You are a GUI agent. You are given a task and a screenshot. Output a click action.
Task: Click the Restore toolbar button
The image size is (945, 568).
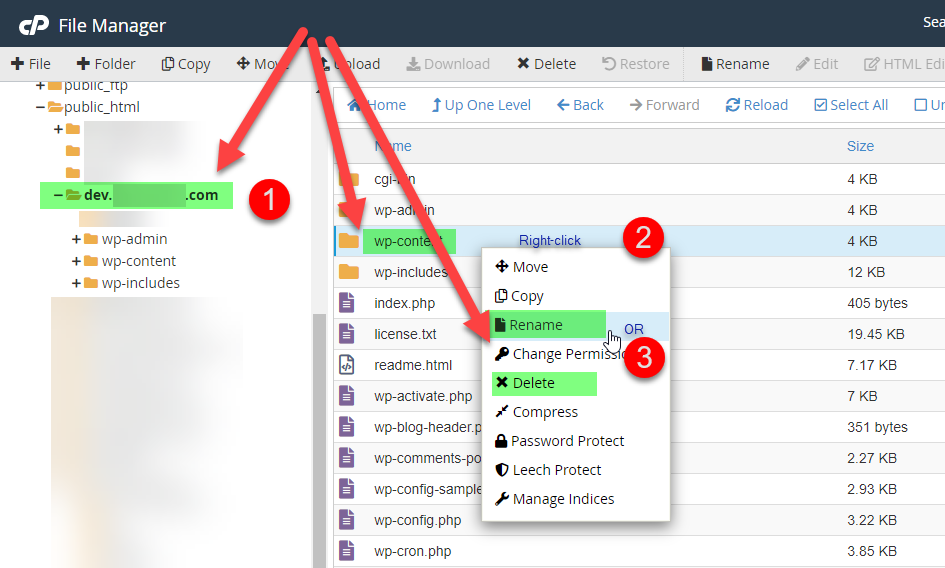click(636, 64)
